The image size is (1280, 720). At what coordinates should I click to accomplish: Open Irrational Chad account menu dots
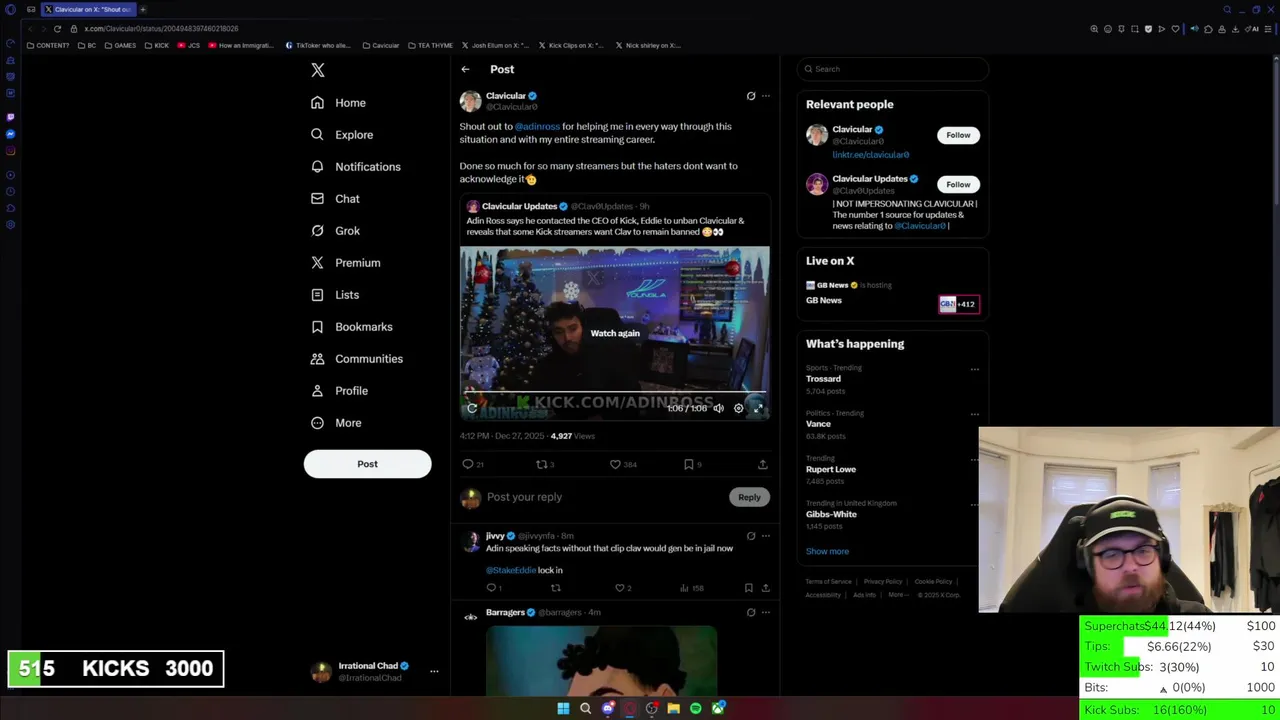[434, 671]
